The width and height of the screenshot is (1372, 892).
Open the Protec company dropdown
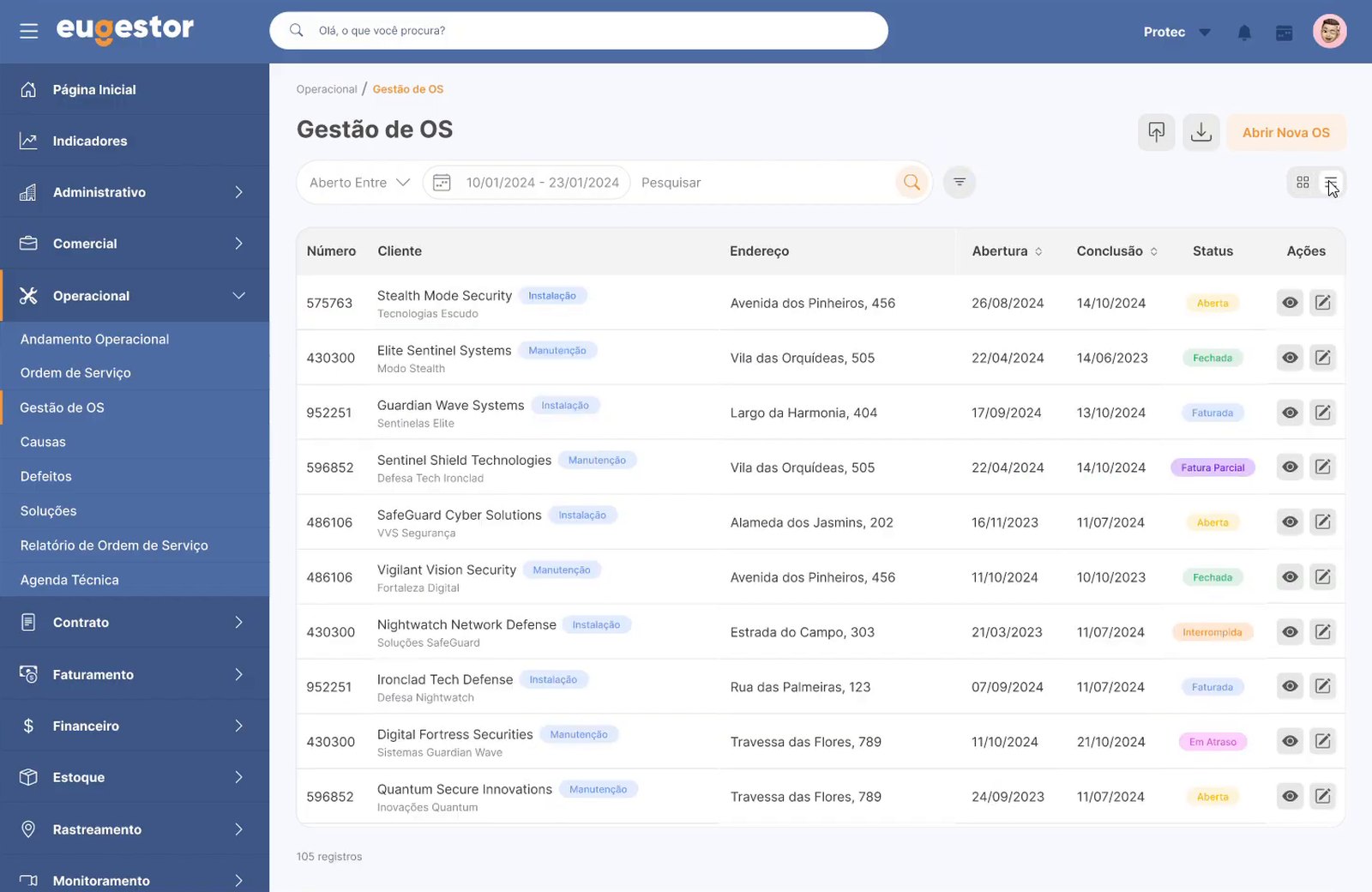(1176, 33)
